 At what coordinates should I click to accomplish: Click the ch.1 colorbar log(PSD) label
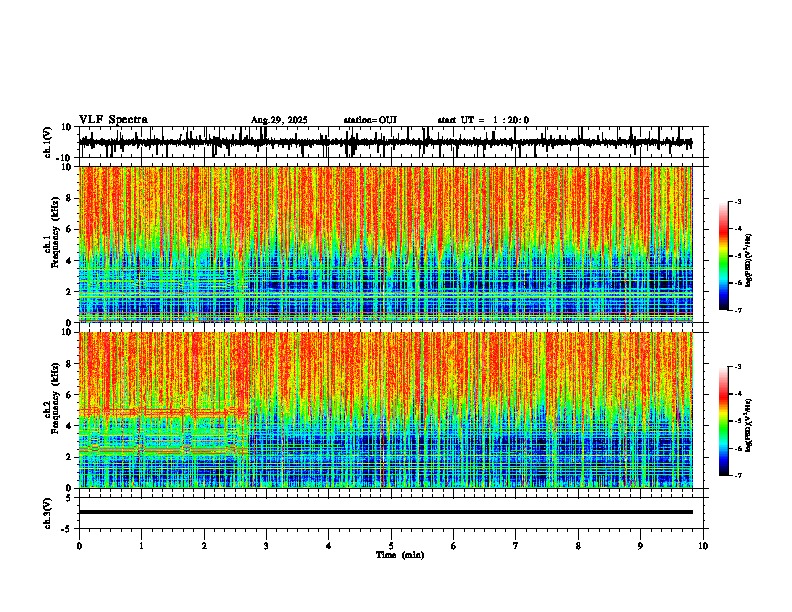pyautogui.click(x=749, y=261)
